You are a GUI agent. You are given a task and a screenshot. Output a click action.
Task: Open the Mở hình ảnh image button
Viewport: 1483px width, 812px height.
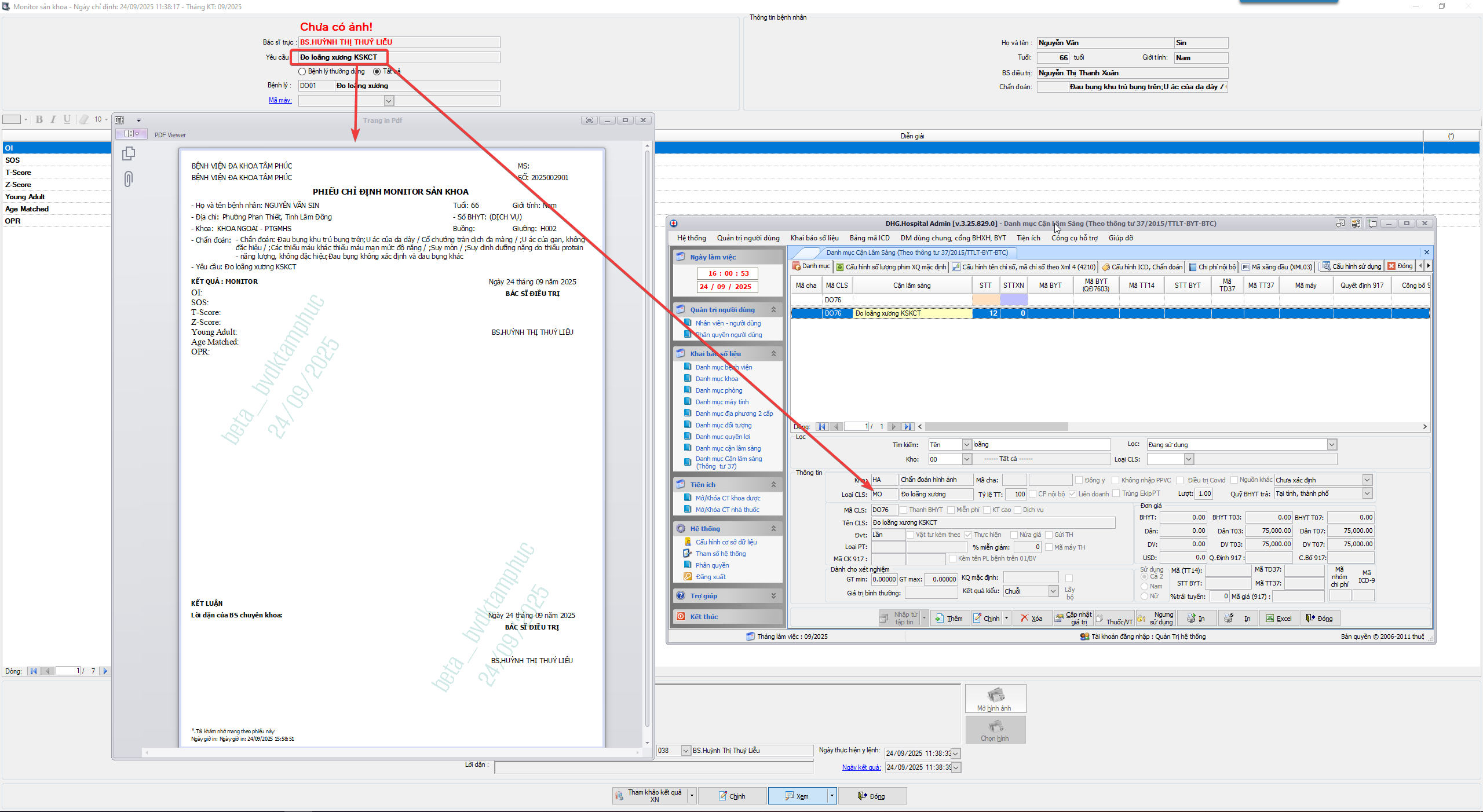[995, 698]
